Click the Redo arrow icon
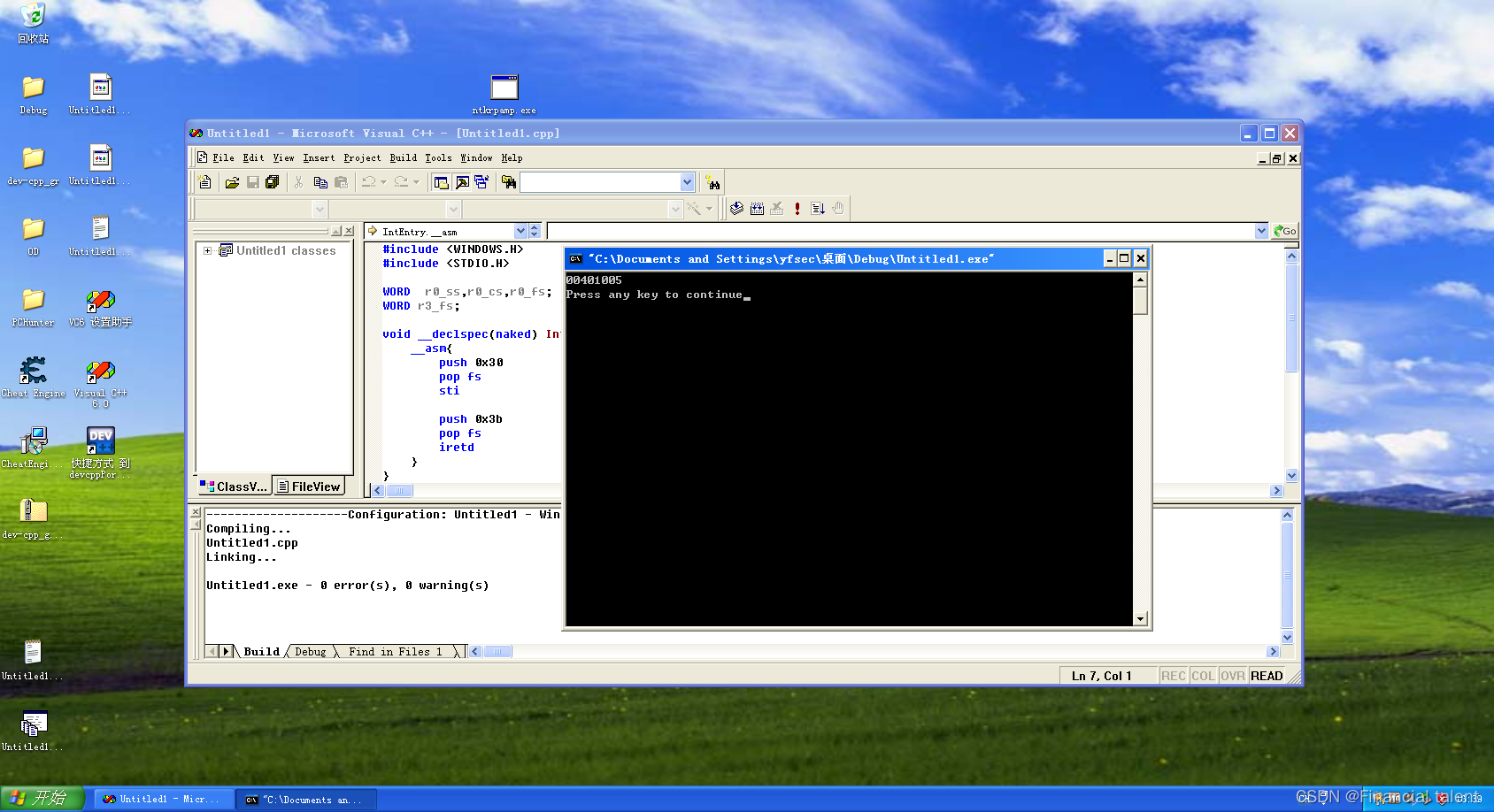This screenshot has width=1494, height=812. [401, 182]
